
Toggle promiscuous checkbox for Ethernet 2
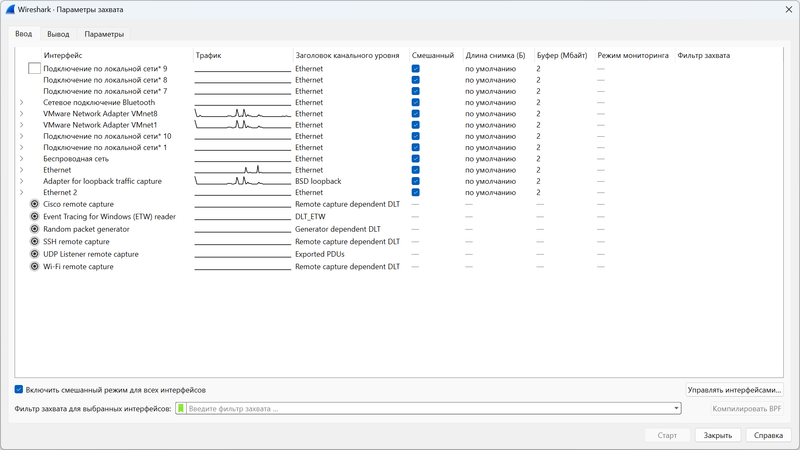click(416, 192)
